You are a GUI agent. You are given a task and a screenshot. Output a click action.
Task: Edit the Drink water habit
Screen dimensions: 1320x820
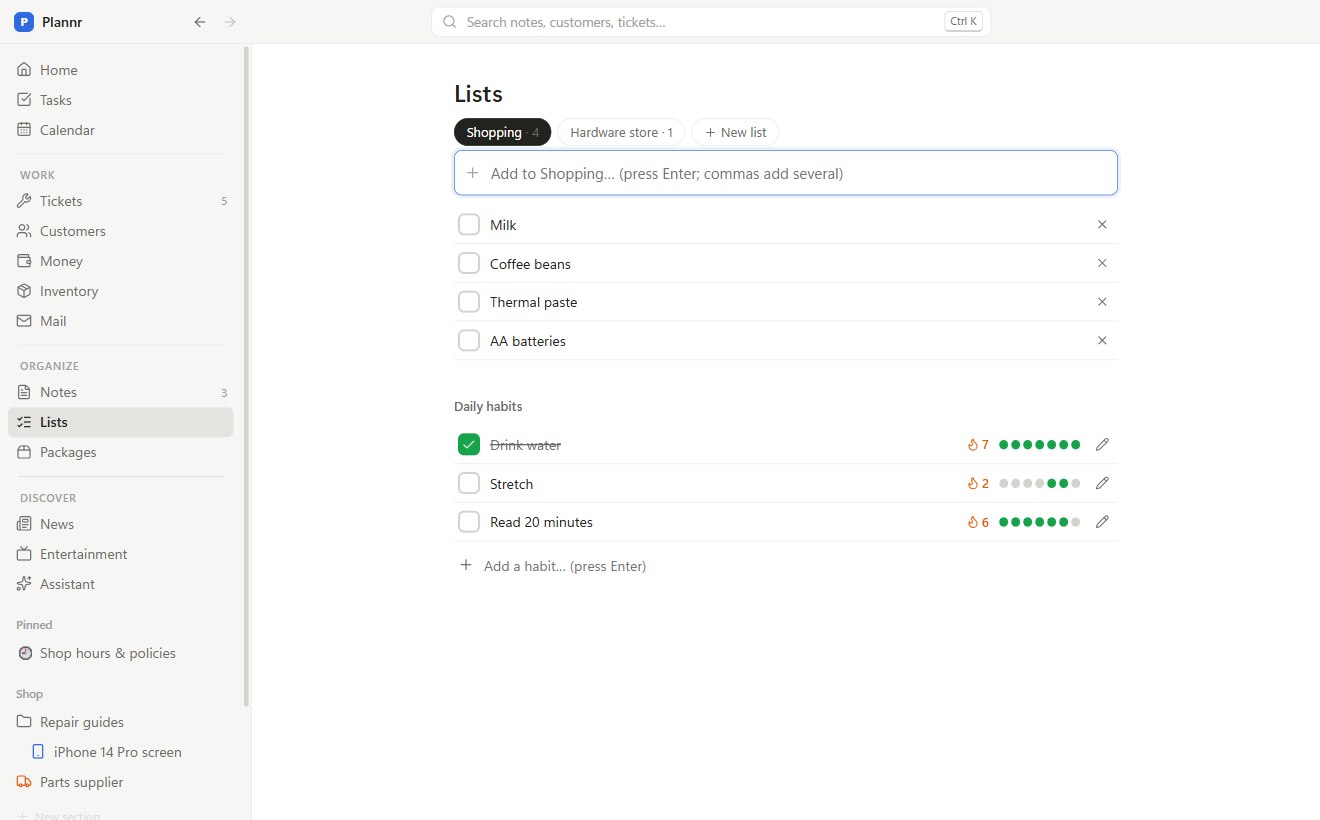coord(1102,445)
